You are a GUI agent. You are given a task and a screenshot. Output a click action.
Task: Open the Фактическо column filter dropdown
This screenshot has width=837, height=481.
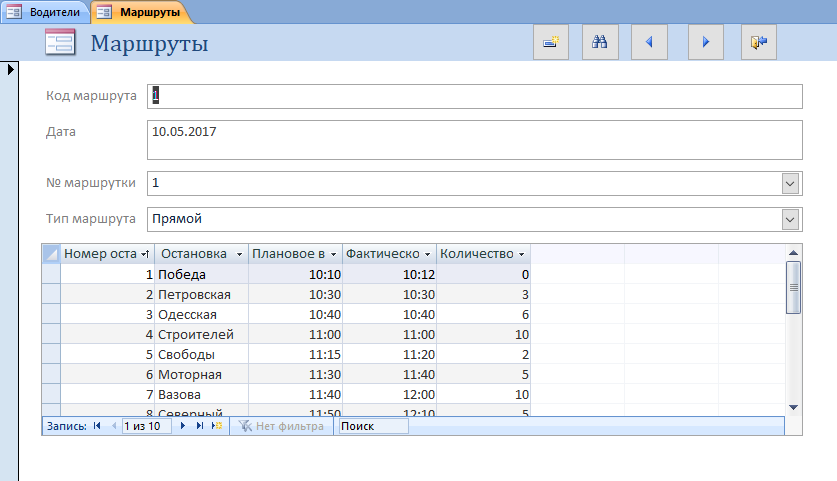(x=428, y=254)
